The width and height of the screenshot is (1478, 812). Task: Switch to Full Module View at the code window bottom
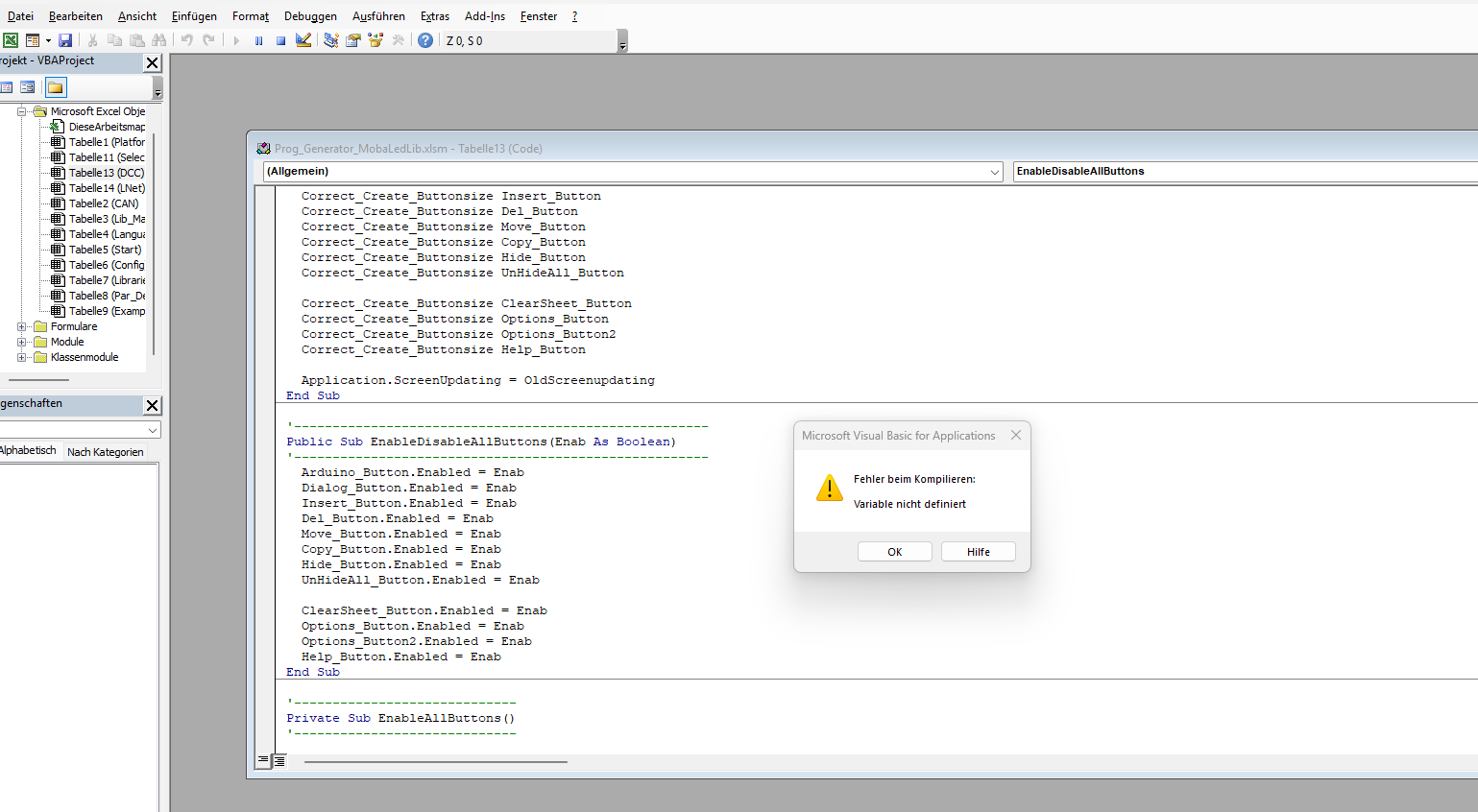[279, 761]
